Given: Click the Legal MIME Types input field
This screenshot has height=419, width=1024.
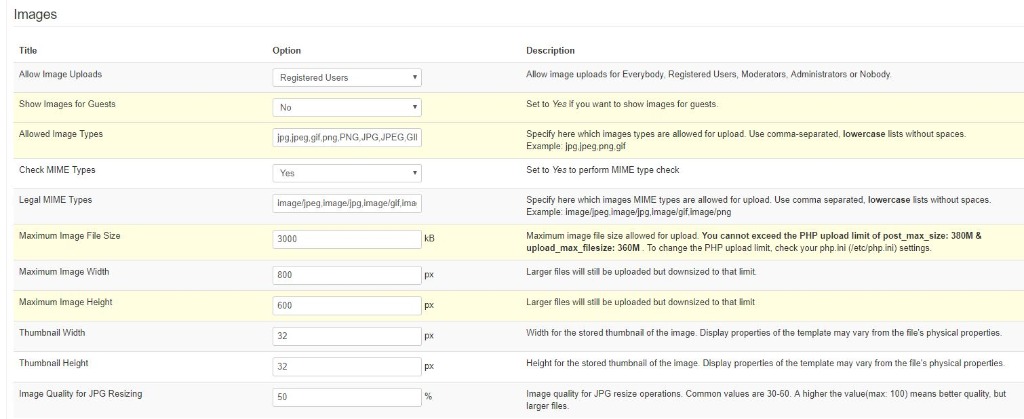Looking at the screenshot, I should [347, 203].
